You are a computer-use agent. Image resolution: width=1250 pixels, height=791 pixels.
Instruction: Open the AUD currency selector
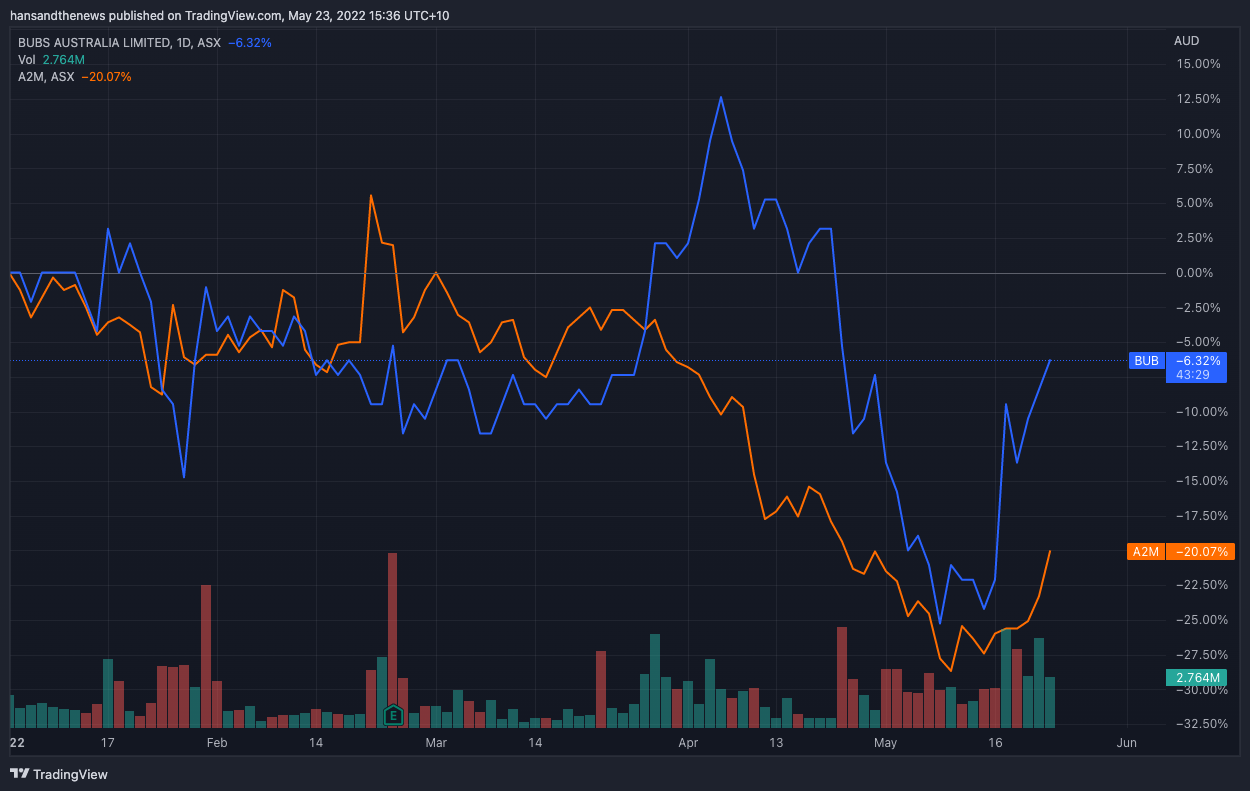pyautogui.click(x=1186, y=41)
